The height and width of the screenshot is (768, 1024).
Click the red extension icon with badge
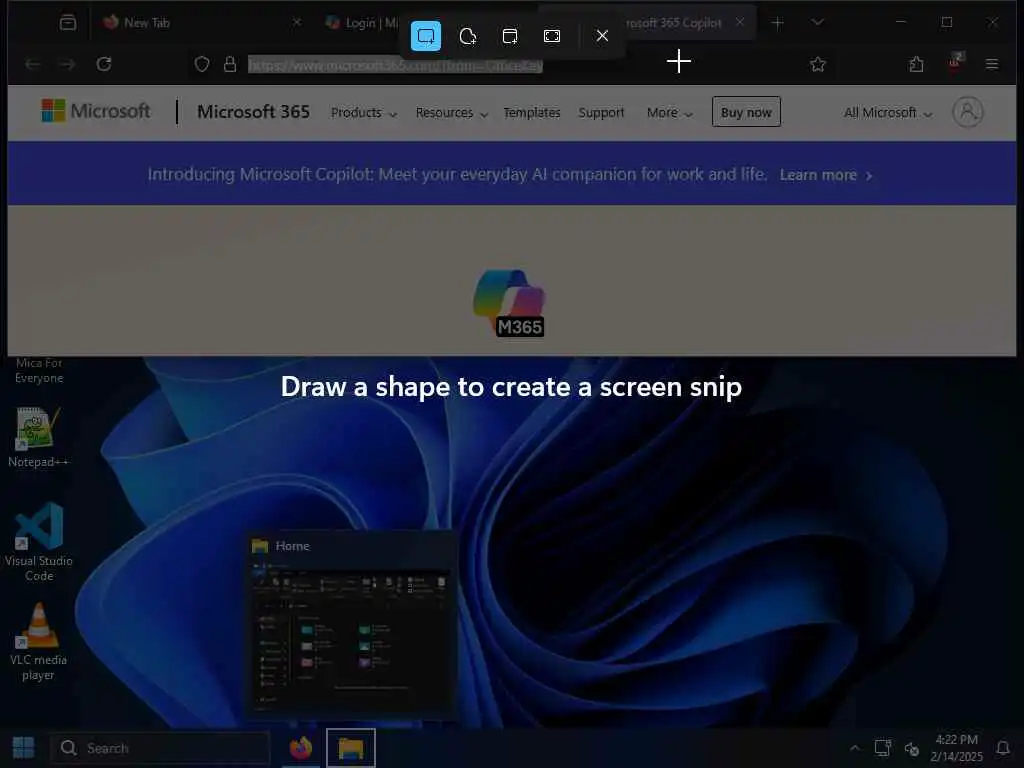point(955,62)
